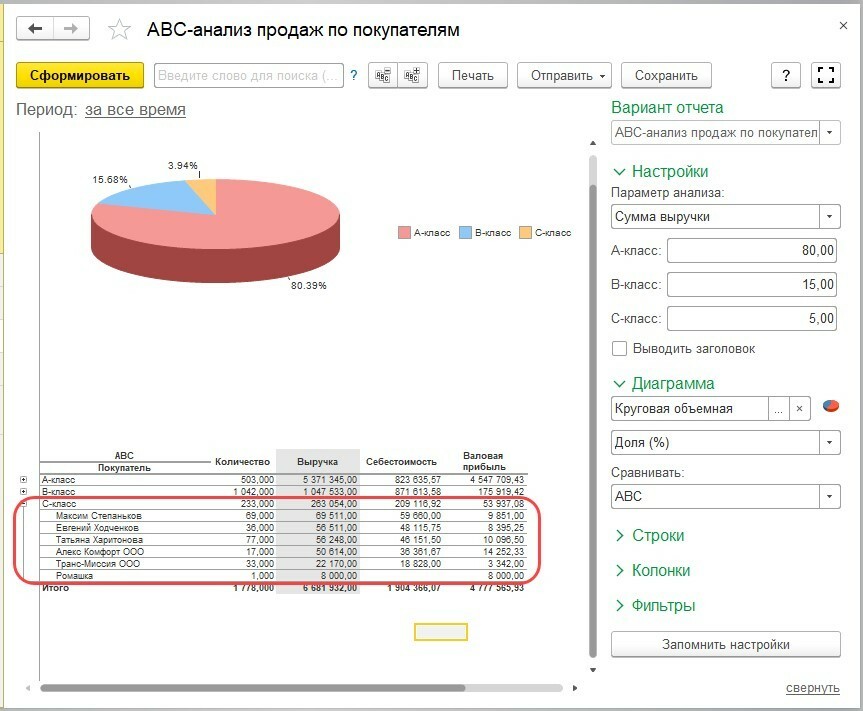
Task: Click scroll up arrow of report
Action: 593,143
